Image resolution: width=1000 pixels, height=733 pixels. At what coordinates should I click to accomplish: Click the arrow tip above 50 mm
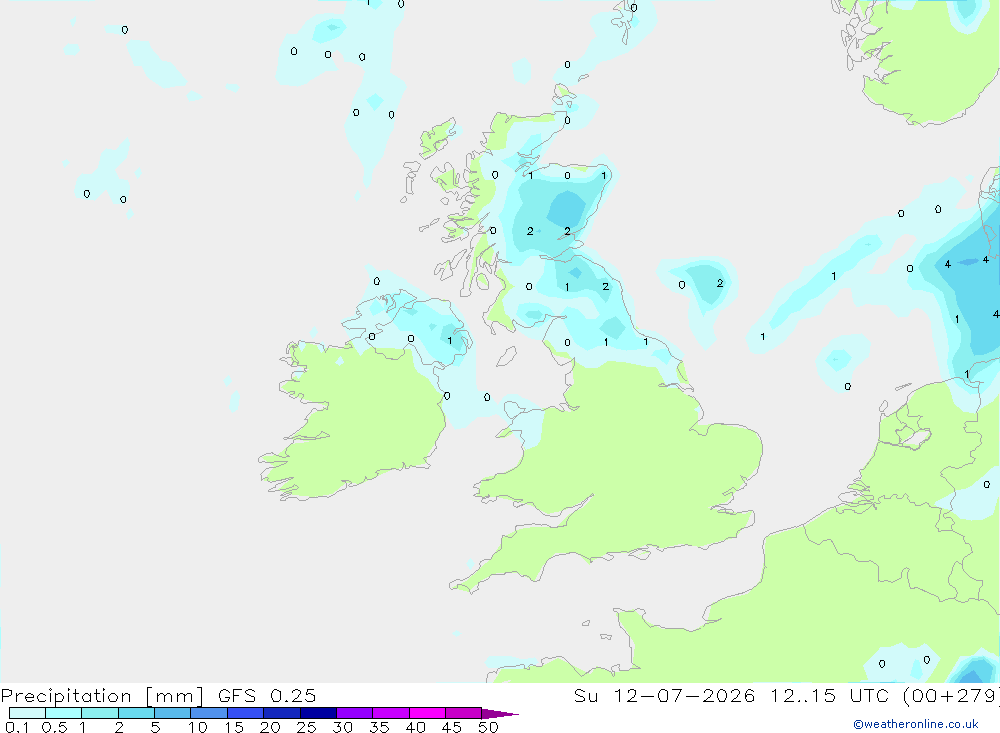(501, 714)
